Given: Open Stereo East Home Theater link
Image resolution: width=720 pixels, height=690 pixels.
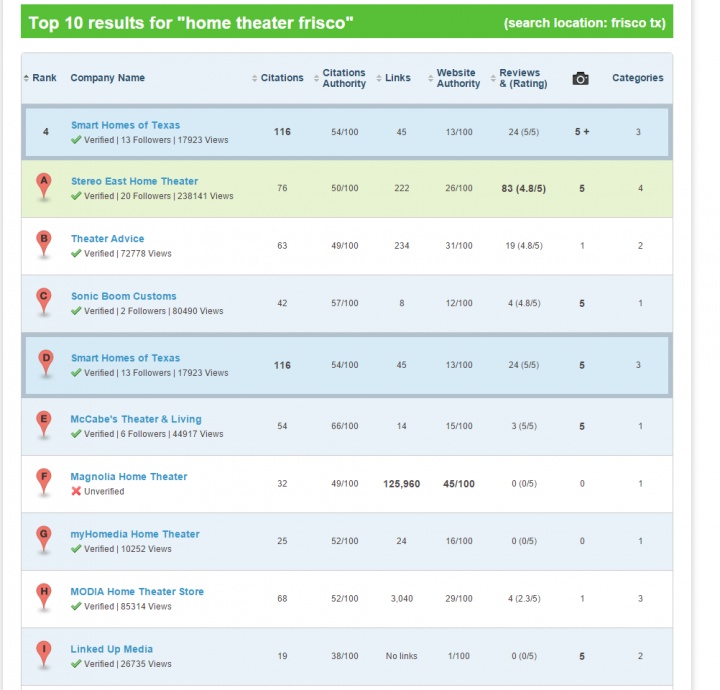Looking at the screenshot, I should coord(135,181).
